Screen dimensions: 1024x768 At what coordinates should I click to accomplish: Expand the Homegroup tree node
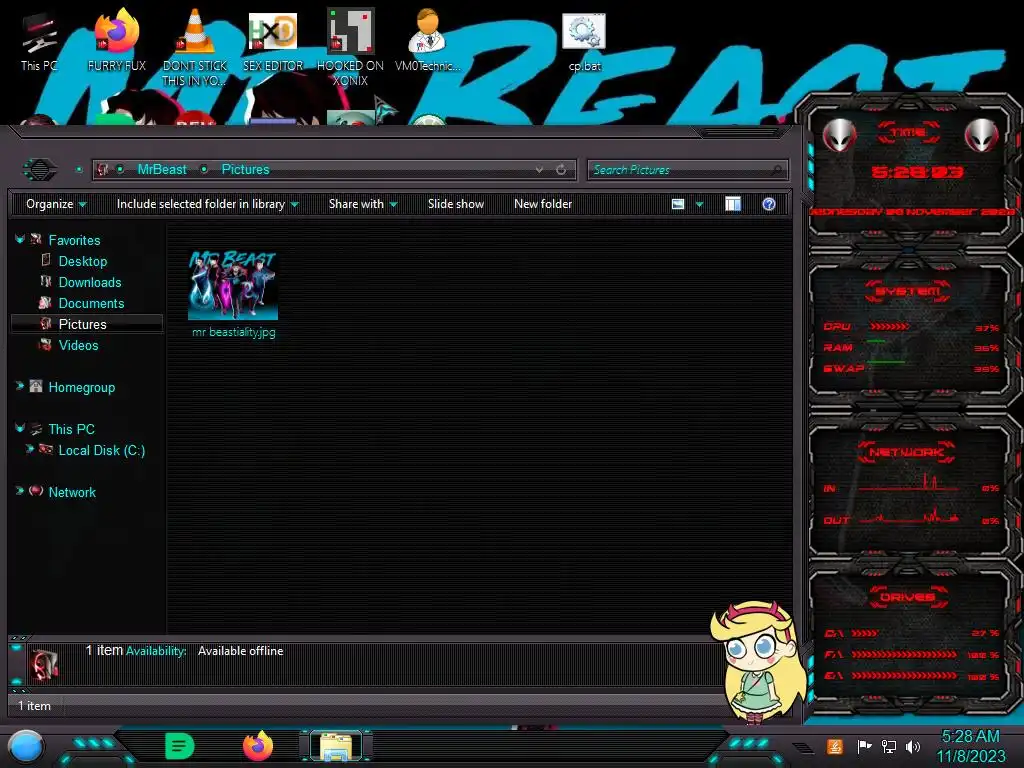coord(20,387)
